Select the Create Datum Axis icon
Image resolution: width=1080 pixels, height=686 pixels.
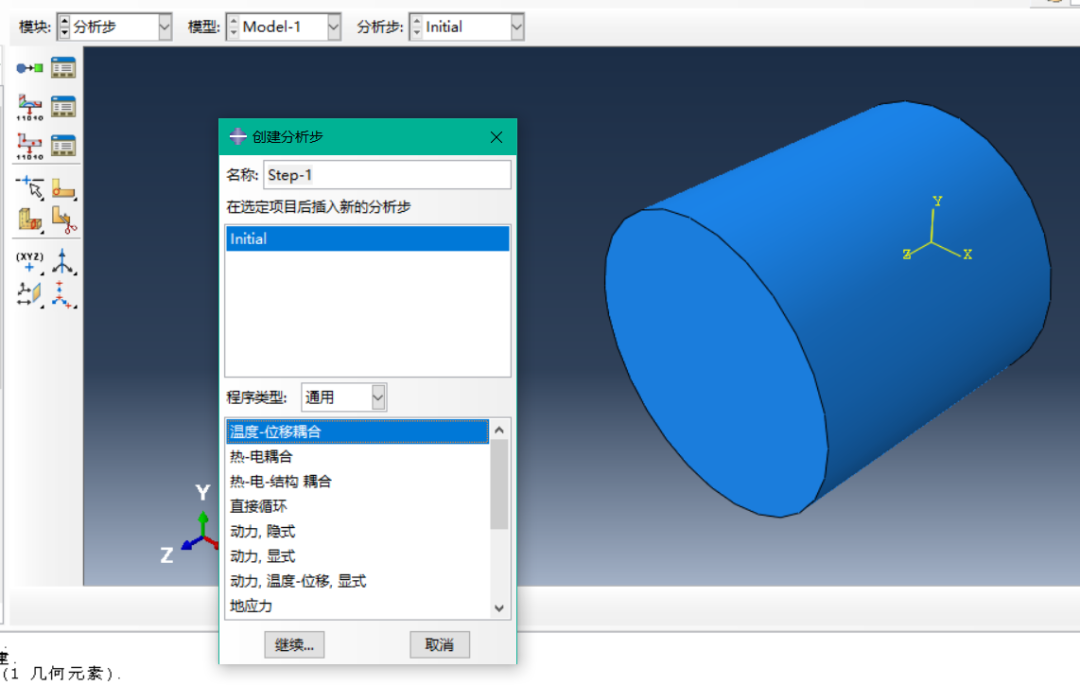pyautogui.click(x=64, y=263)
